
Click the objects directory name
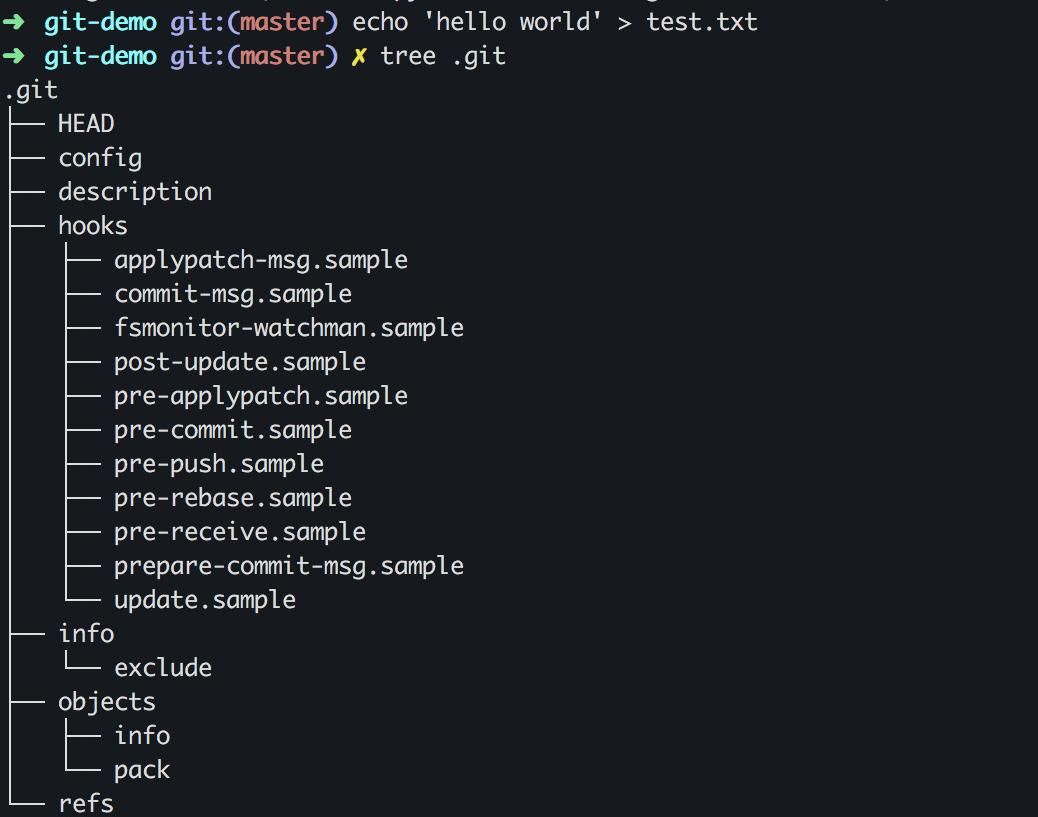coord(107,702)
